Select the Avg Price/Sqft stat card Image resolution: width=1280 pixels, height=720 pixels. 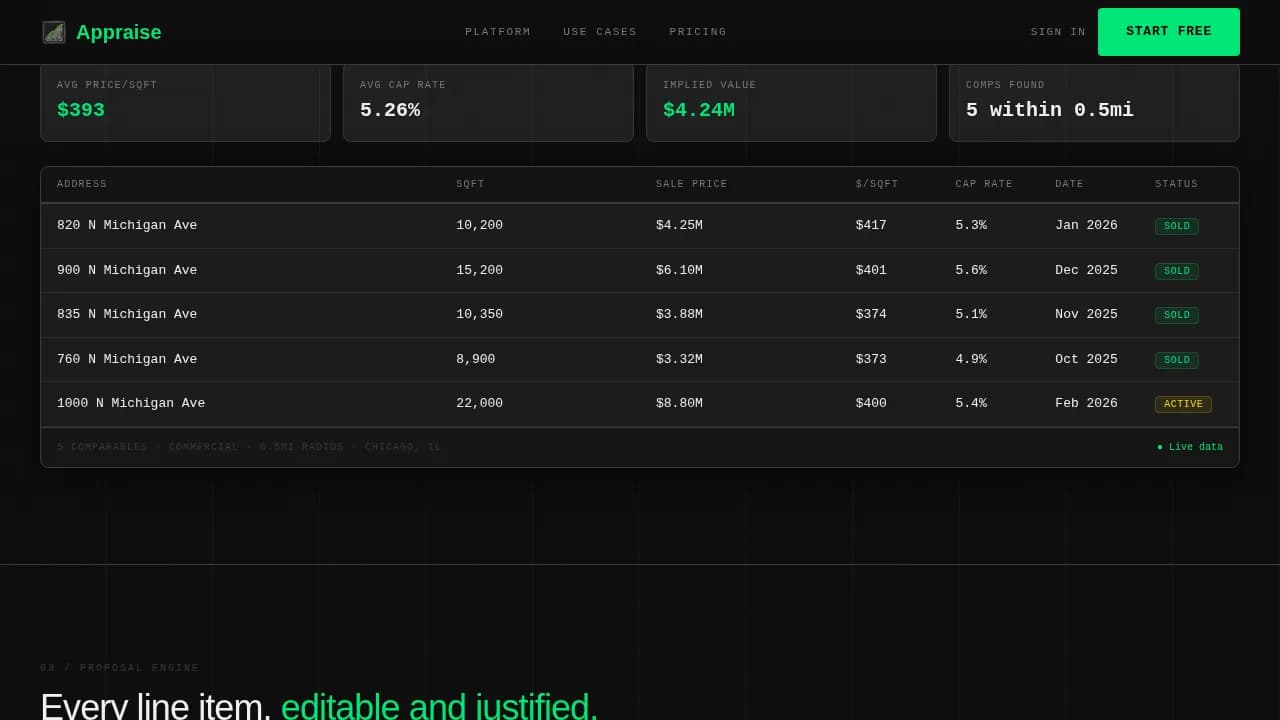tap(185, 102)
